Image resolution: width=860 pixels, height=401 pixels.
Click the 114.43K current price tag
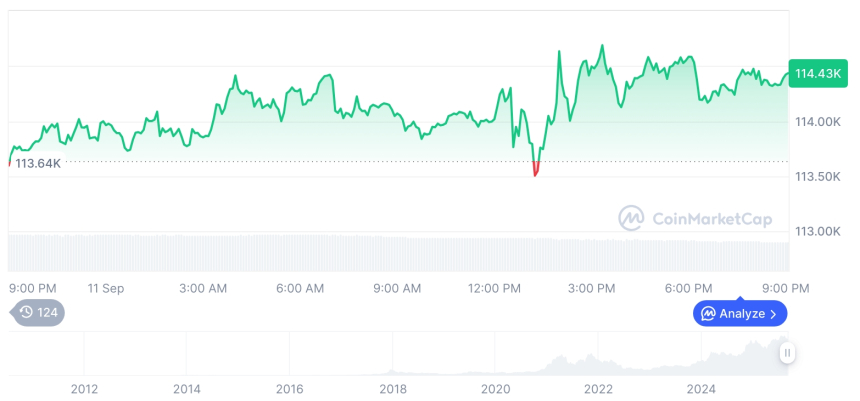tap(816, 73)
